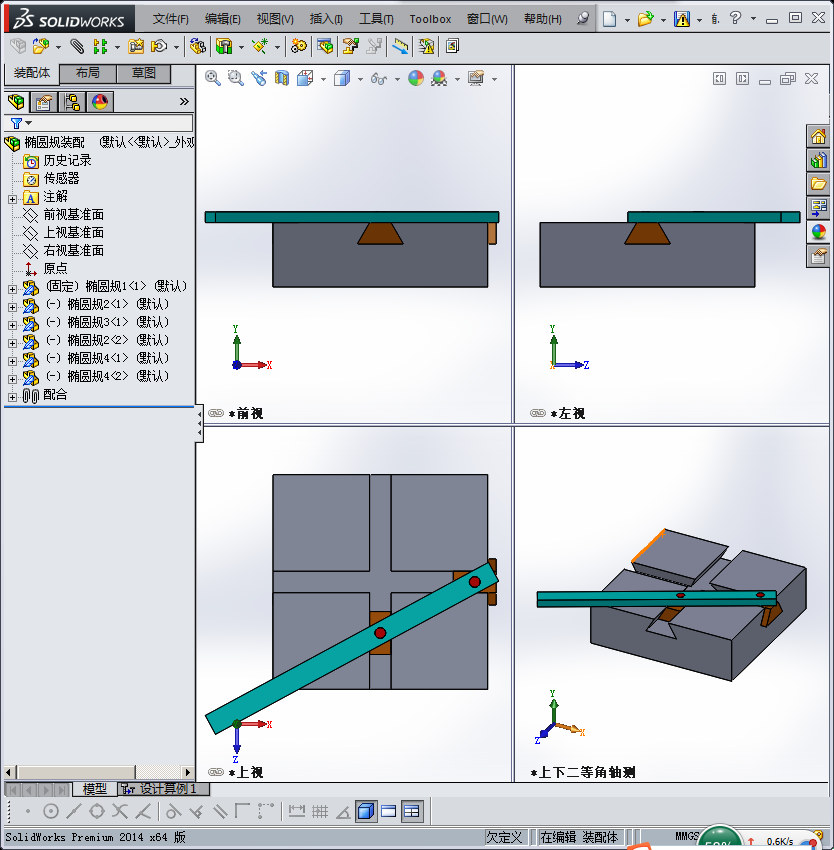Switch to the 布局 tab
Screen dimensions: 834x850
click(87, 73)
